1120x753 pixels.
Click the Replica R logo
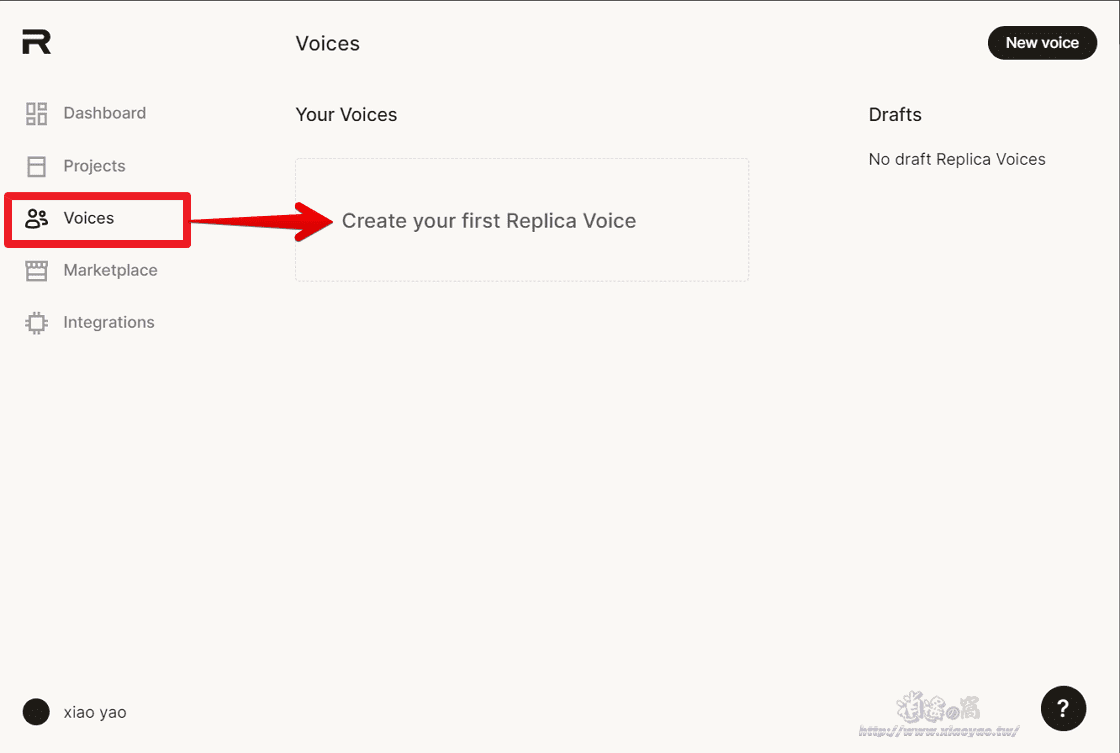[x=36, y=42]
